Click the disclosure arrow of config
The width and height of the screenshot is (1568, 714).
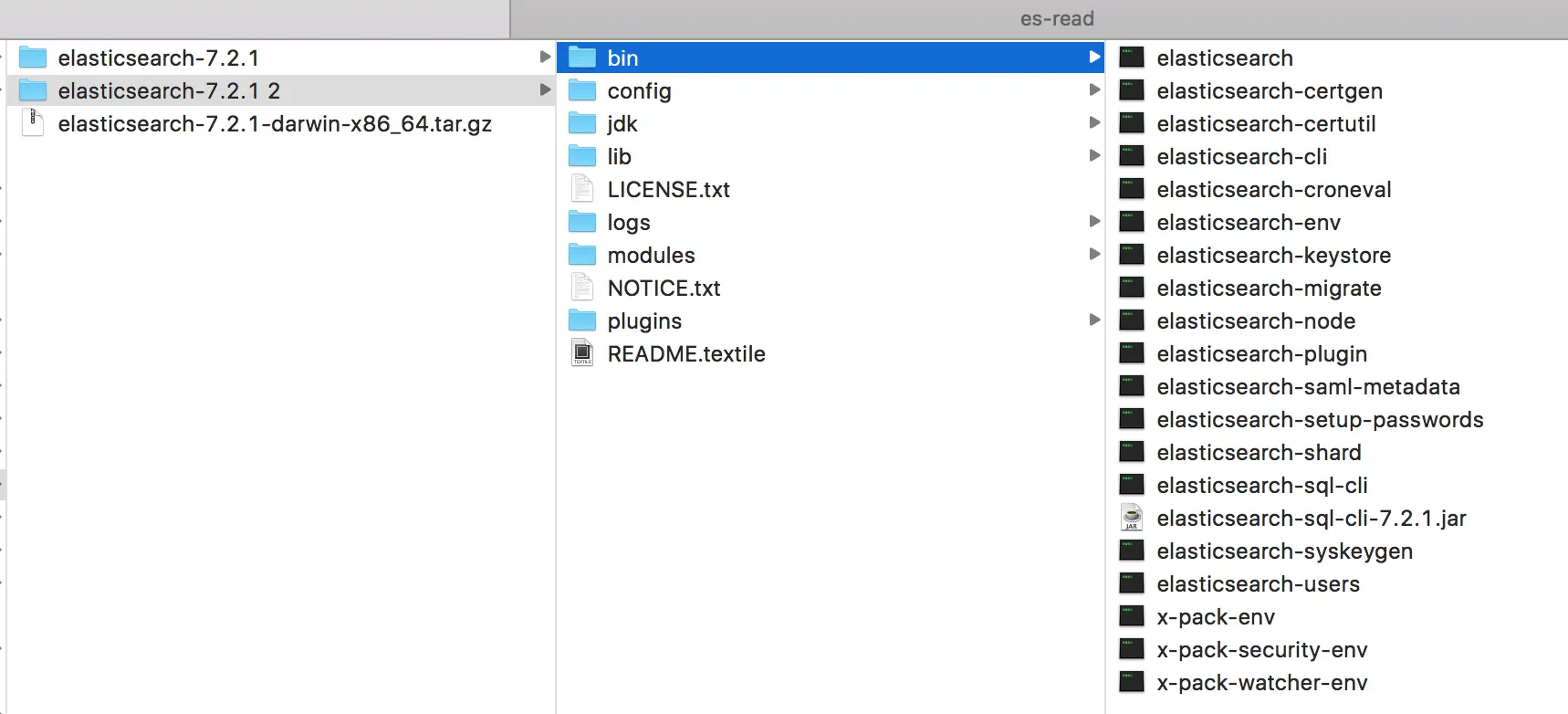click(x=1094, y=89)
